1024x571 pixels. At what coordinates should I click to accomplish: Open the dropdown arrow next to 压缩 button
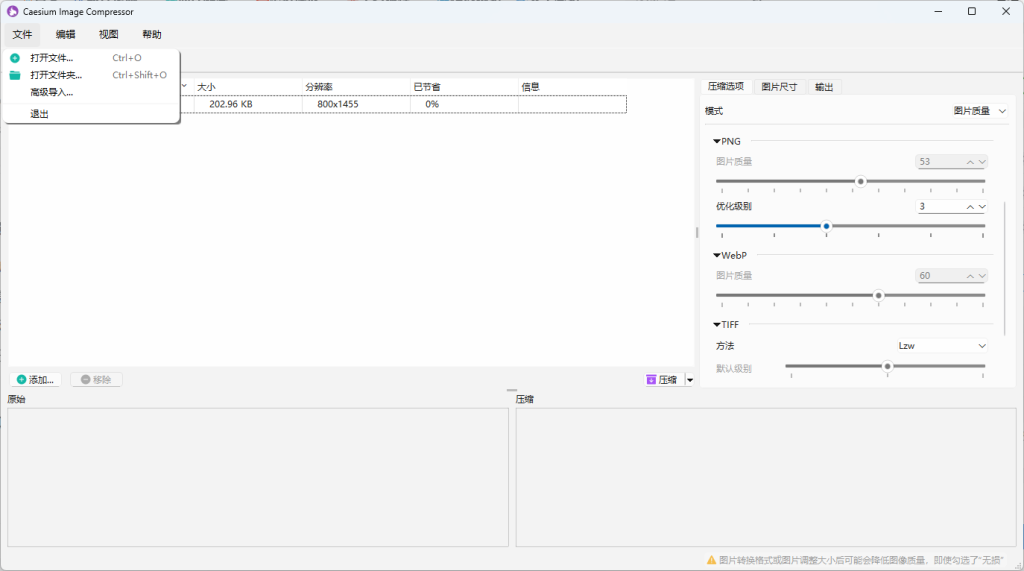pos(690,380)
